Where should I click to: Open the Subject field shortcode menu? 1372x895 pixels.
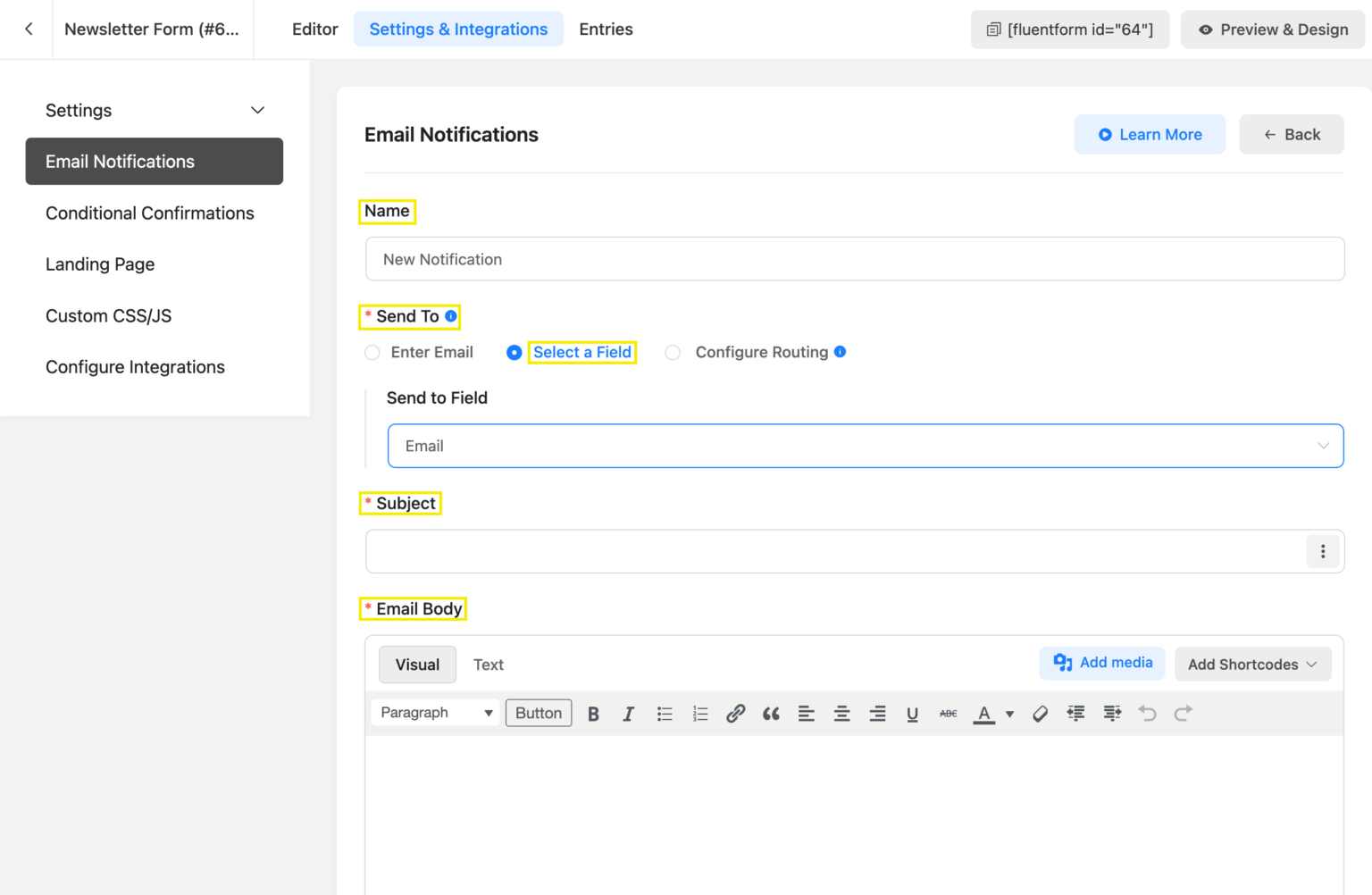coord(1323,551)
